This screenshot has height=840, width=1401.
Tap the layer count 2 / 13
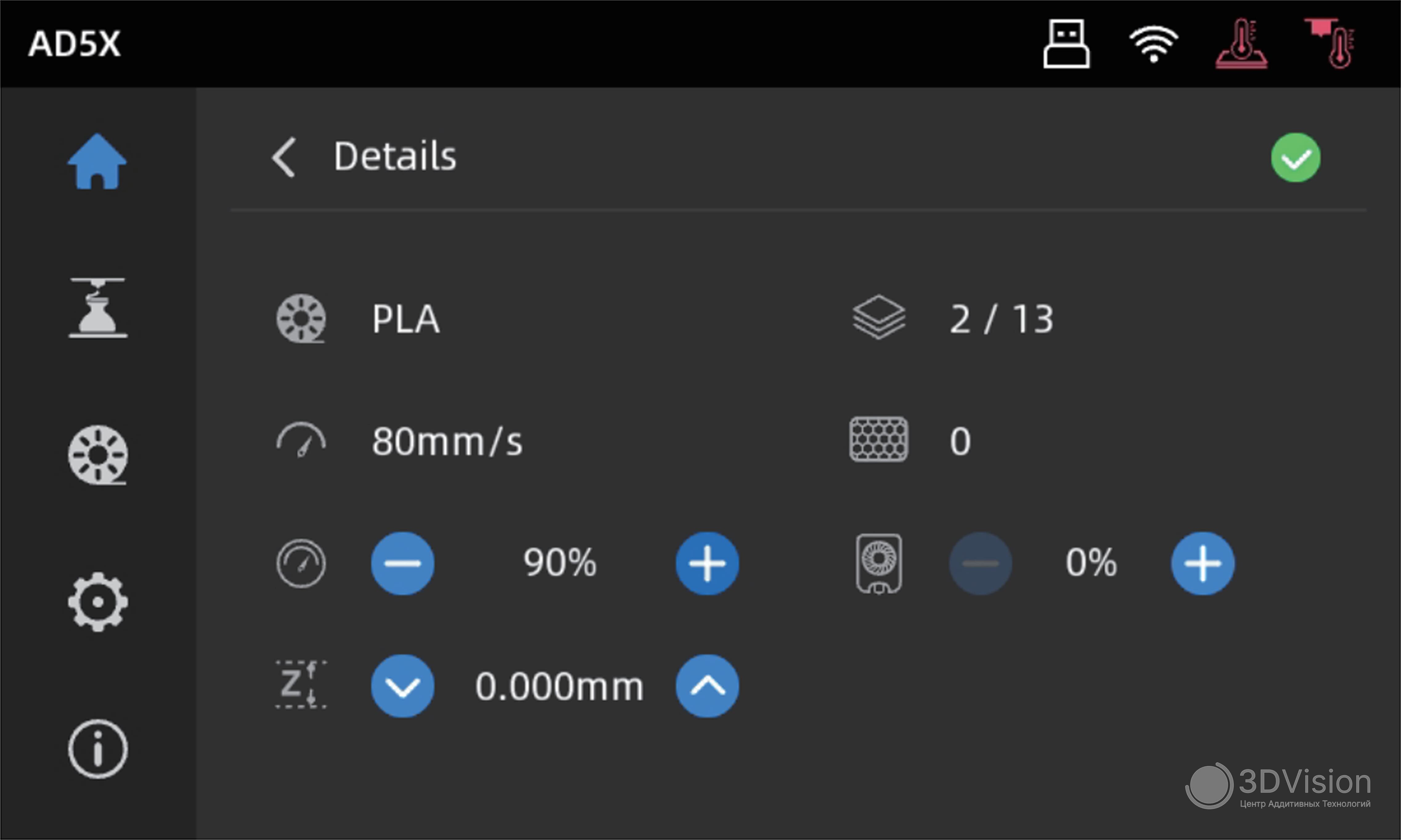[x=1001, y=319]
